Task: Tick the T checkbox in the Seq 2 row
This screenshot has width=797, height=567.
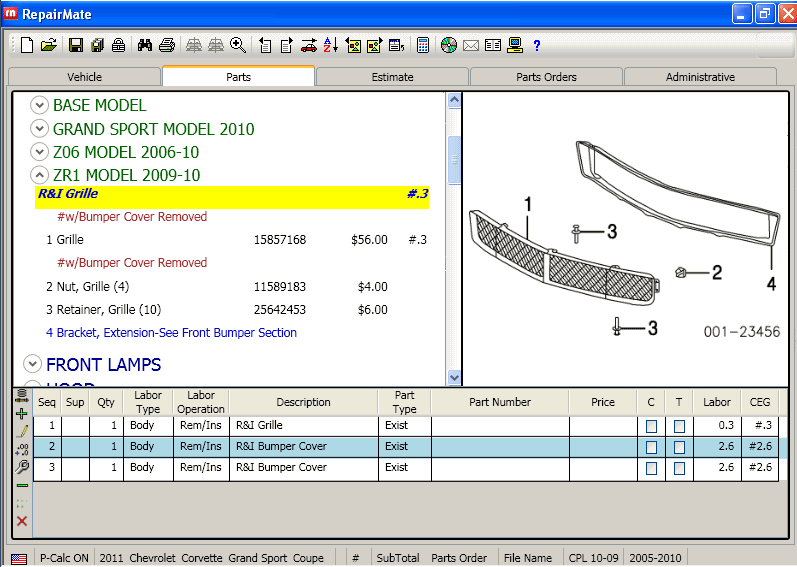Action: tap(679, 447)
